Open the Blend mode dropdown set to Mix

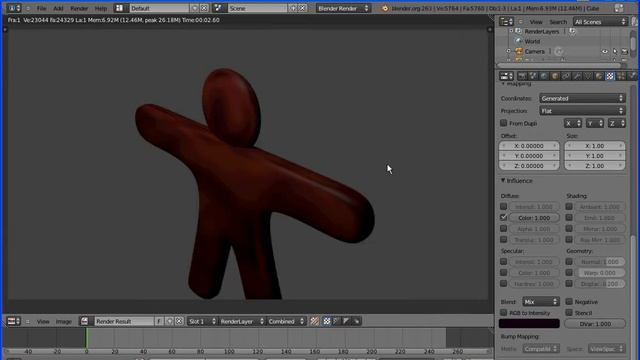click(541, 302)
